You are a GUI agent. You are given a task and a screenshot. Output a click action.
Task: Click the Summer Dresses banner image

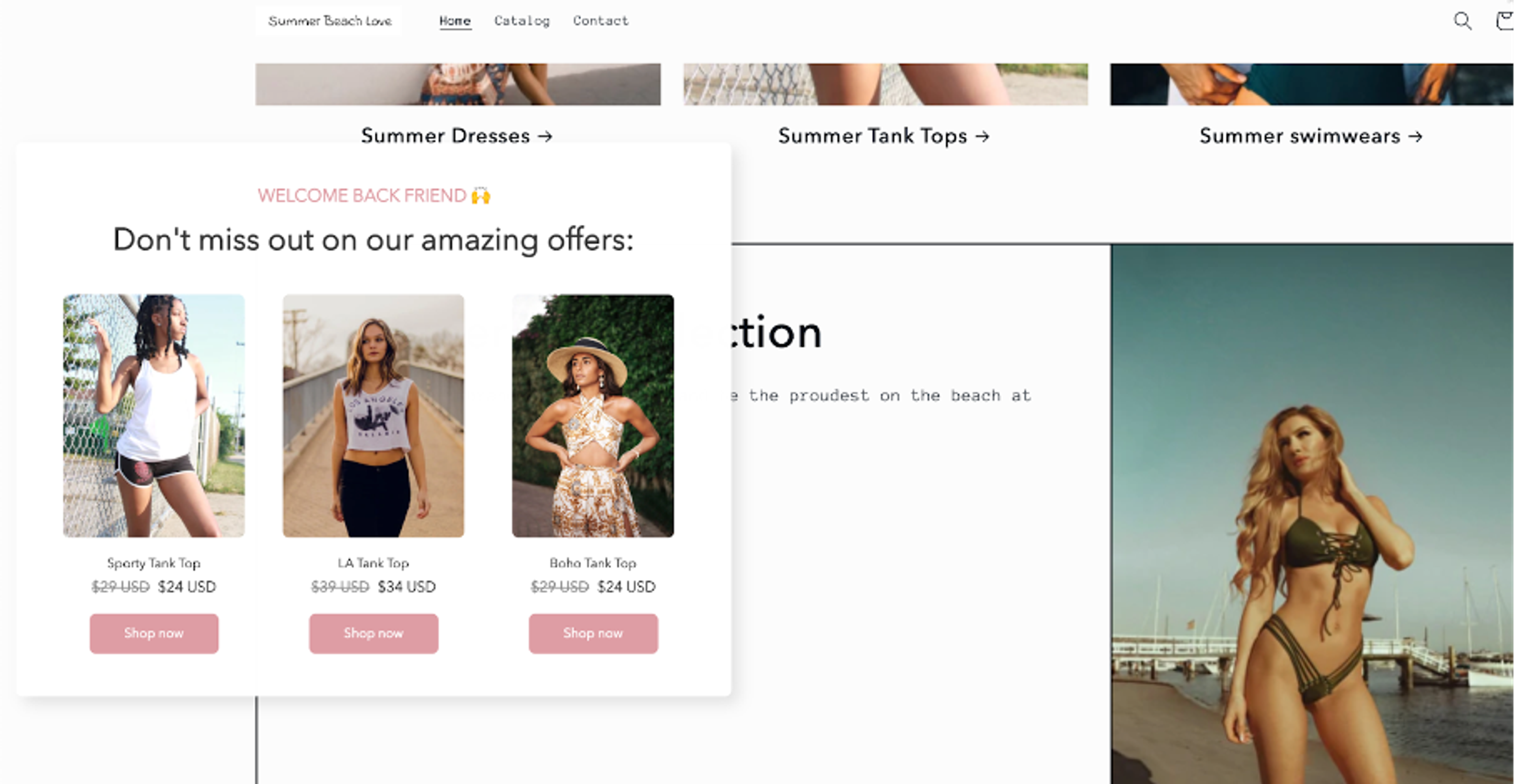coord(458,84)
